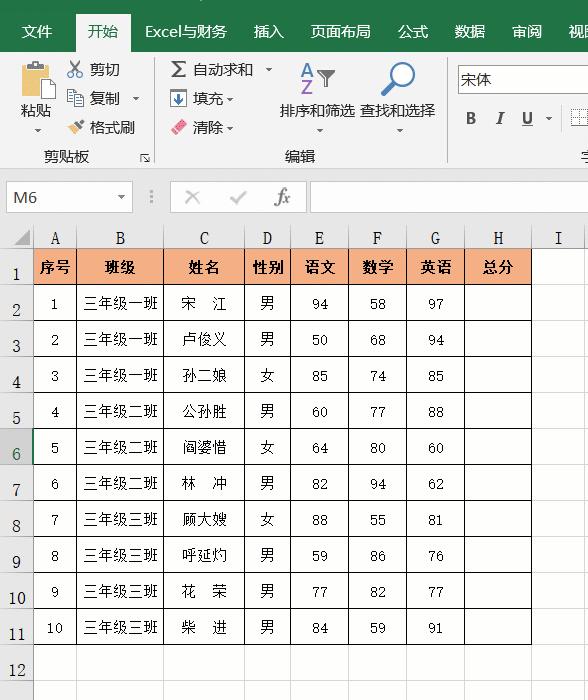Toggle Underline formatting
Image resolution: width=588 pixels, height=700 pixels.
tap(527, 118)
